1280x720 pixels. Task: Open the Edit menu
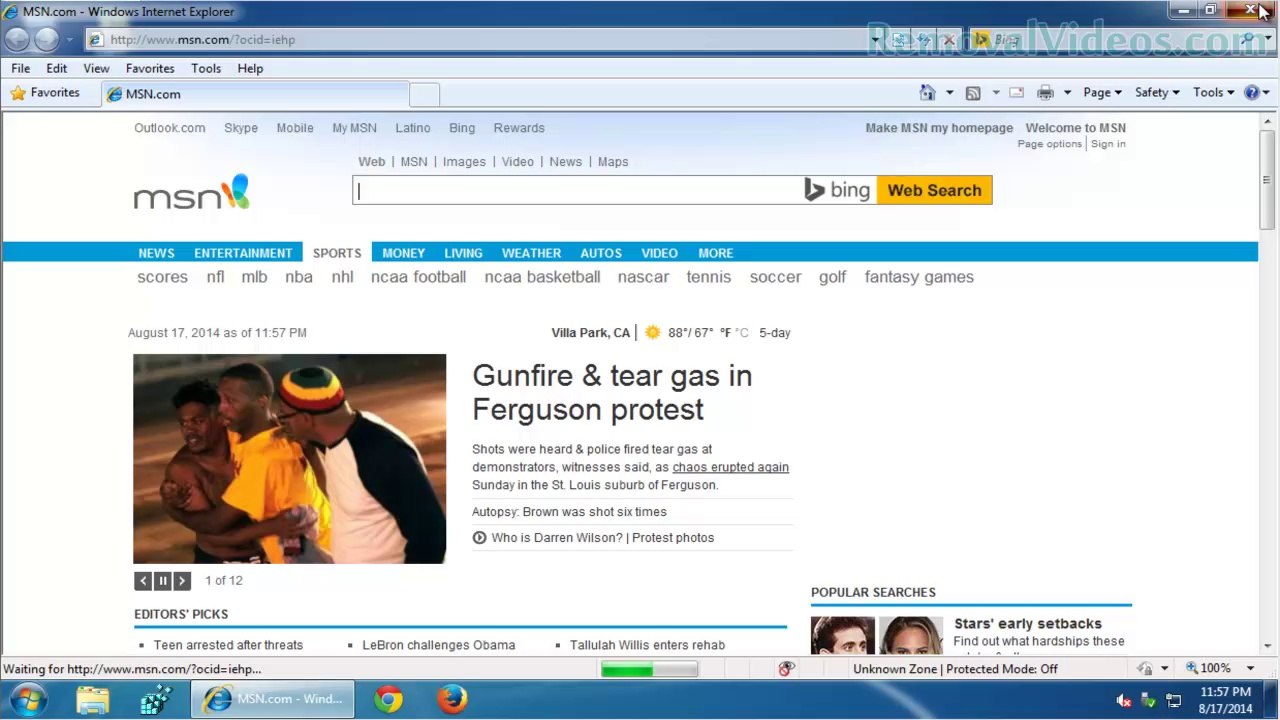(56, 68)
